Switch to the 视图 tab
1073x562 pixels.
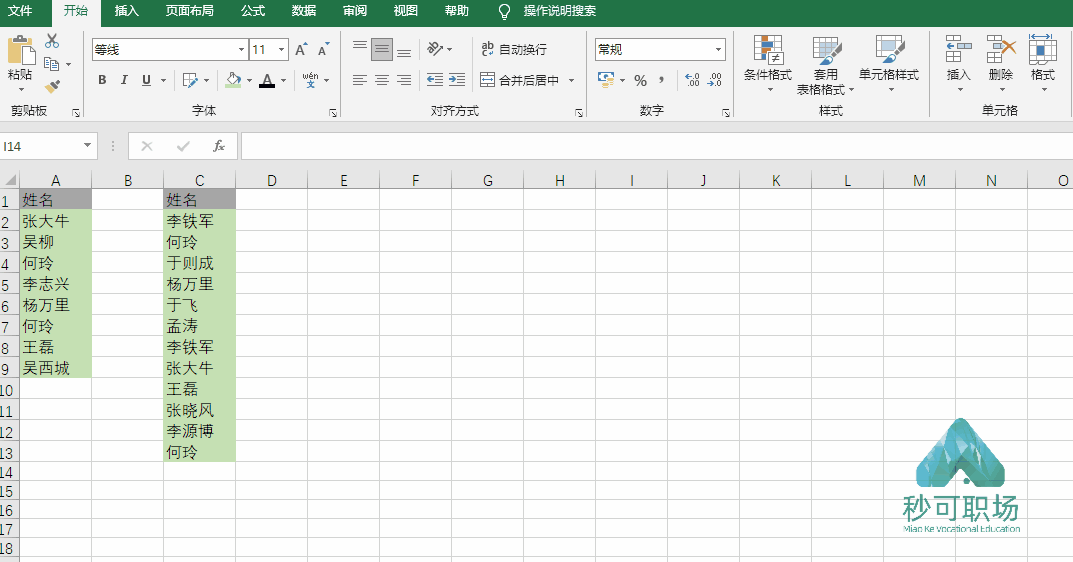406,11
